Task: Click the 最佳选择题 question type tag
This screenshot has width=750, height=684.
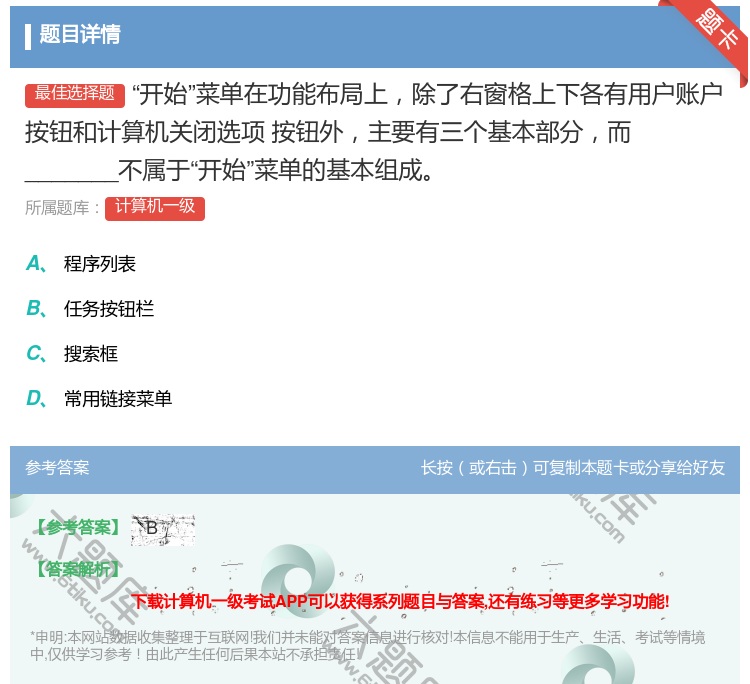Action: coord(75,95)
